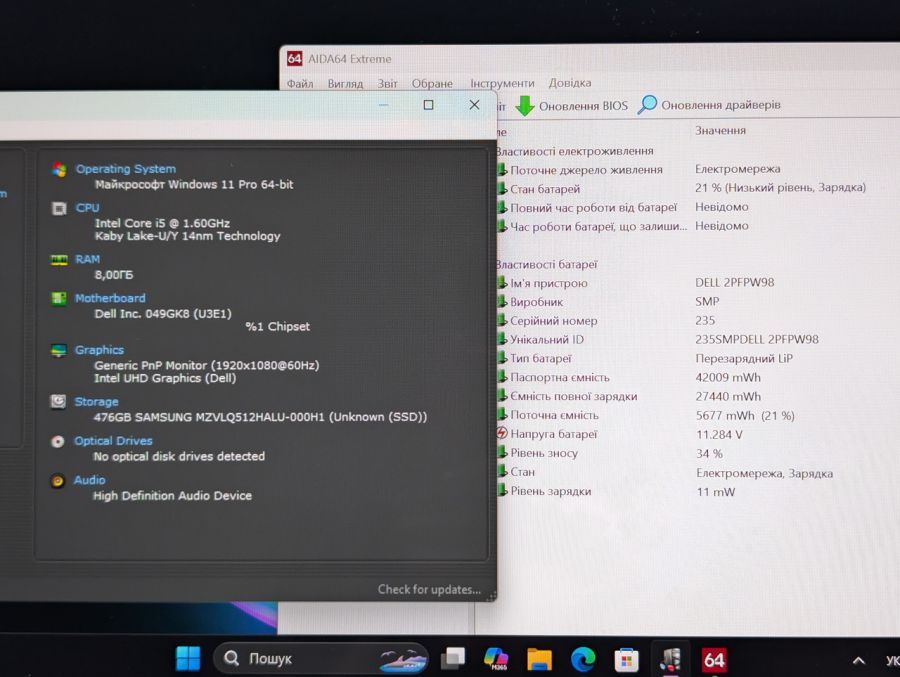Open the Operating System section link
The image size is (900, 677).
tap(126, 169)
